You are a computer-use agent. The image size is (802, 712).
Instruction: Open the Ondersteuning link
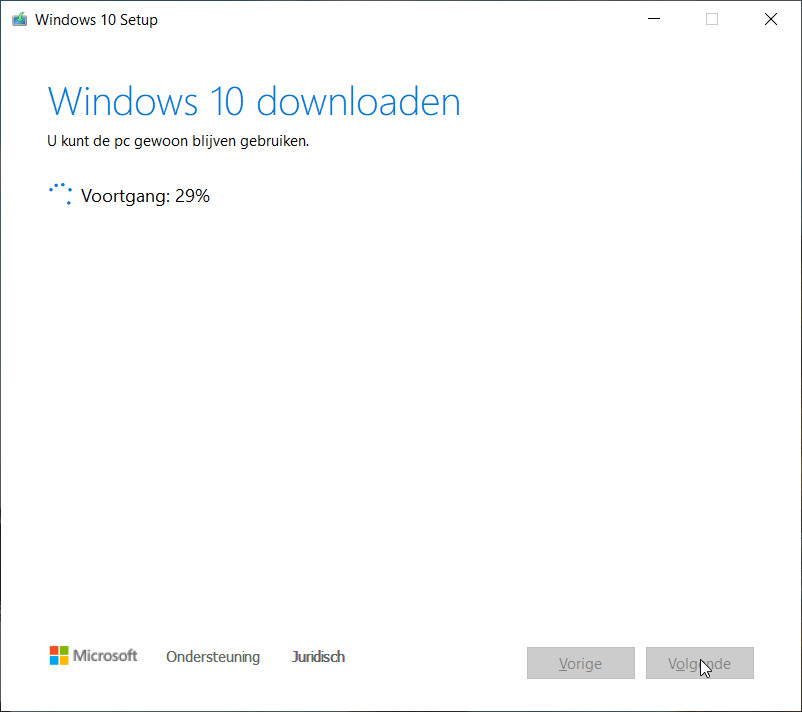212,657
